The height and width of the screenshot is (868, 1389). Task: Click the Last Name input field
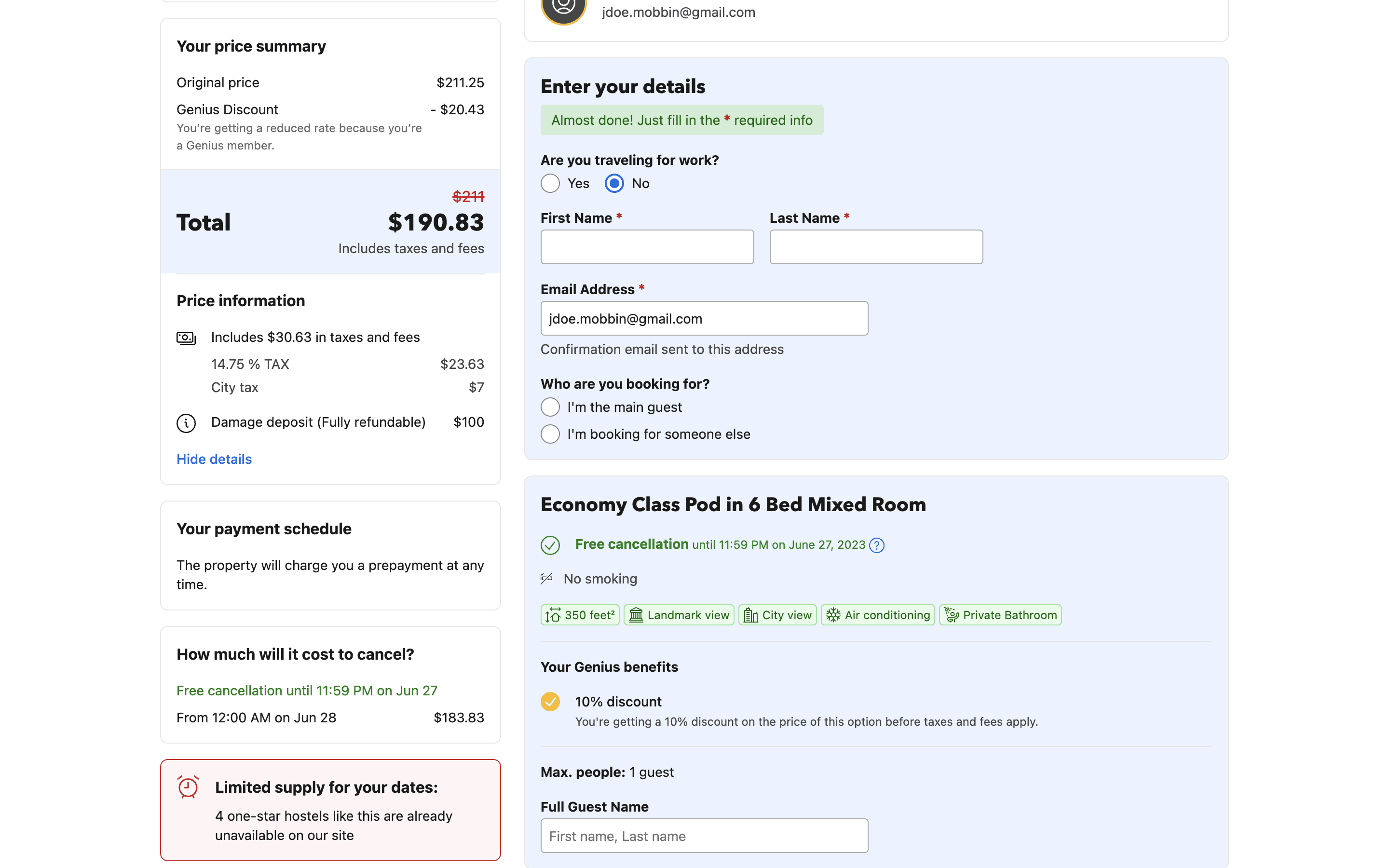pyautogui.click(x=876, y=247)
